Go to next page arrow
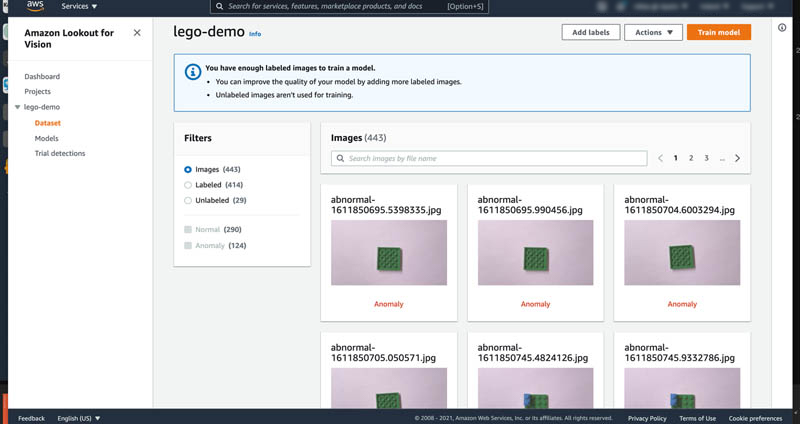This screenshot has width=800, height=424. coord(737,159)
